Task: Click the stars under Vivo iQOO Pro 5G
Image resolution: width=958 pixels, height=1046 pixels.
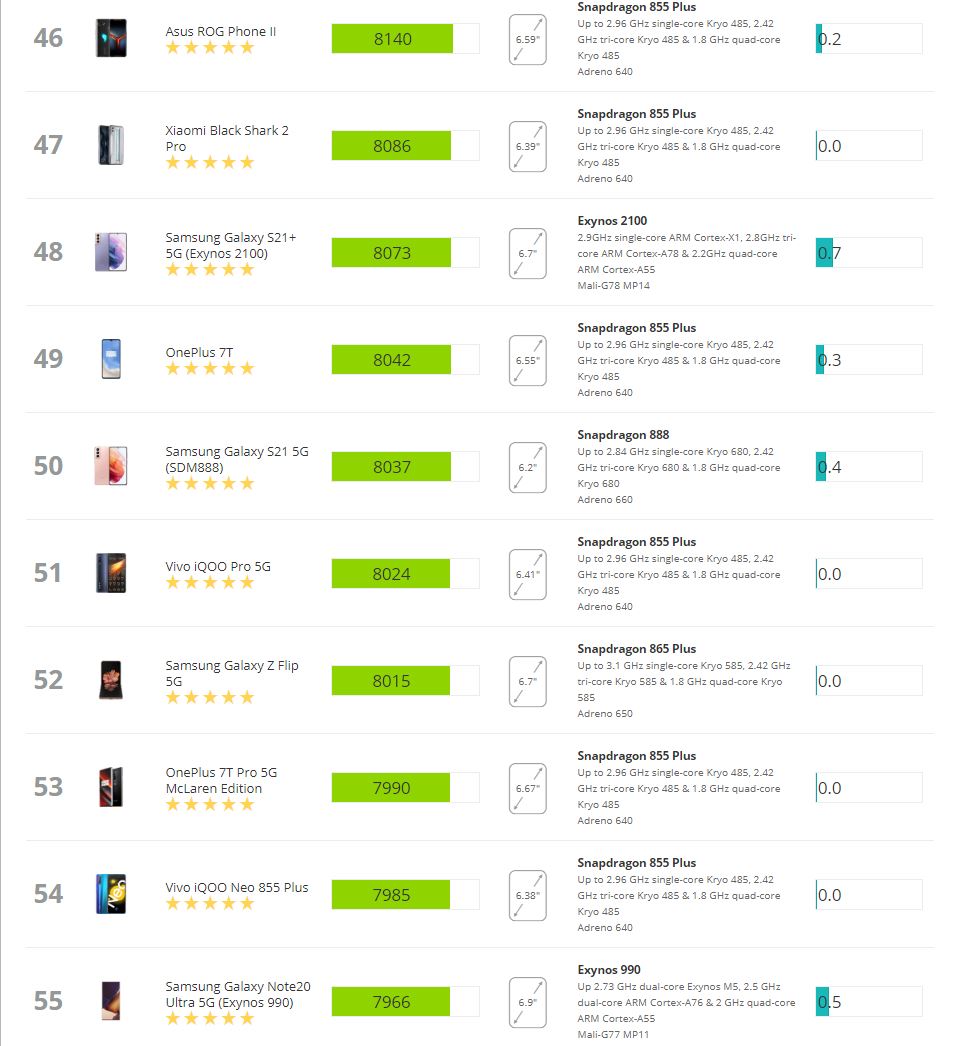Action: pos(210,583)
